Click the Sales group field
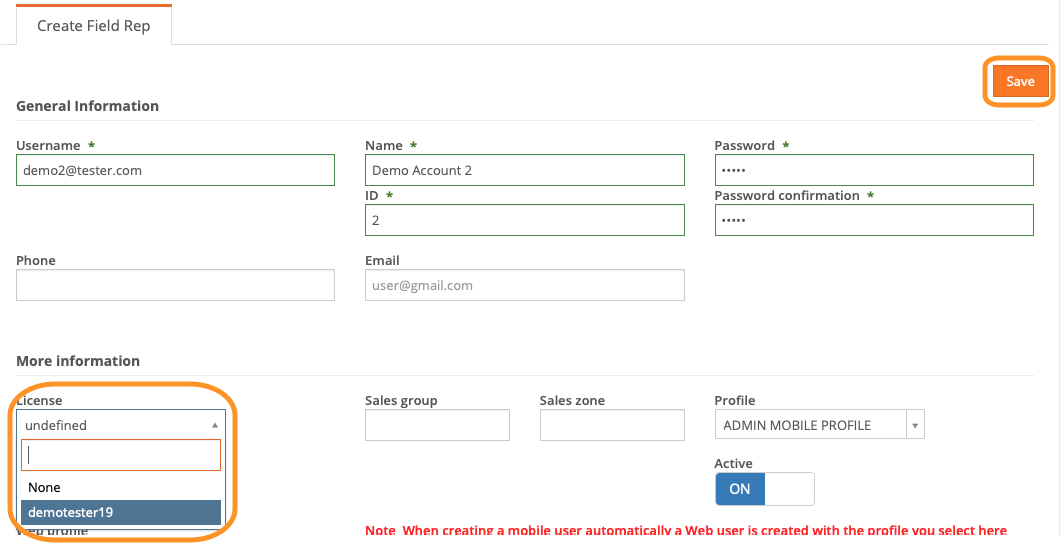The height and width of the screenshot is (545, 1061). (437, 425)
